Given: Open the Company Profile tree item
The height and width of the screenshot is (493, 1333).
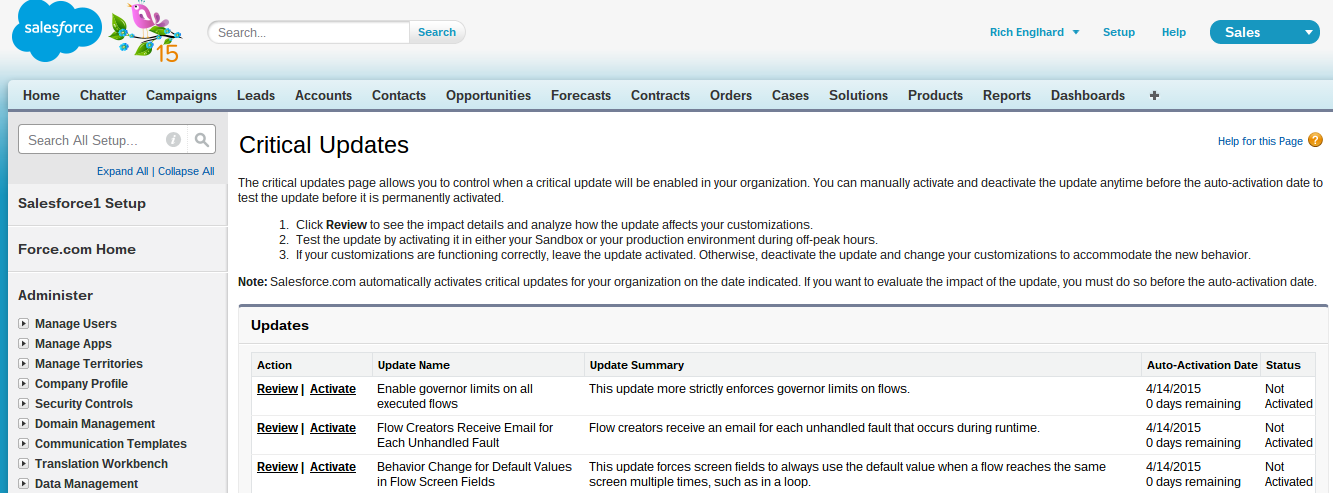Looking at the screenshot, I should pyautogui.click(x=81, y=384).
